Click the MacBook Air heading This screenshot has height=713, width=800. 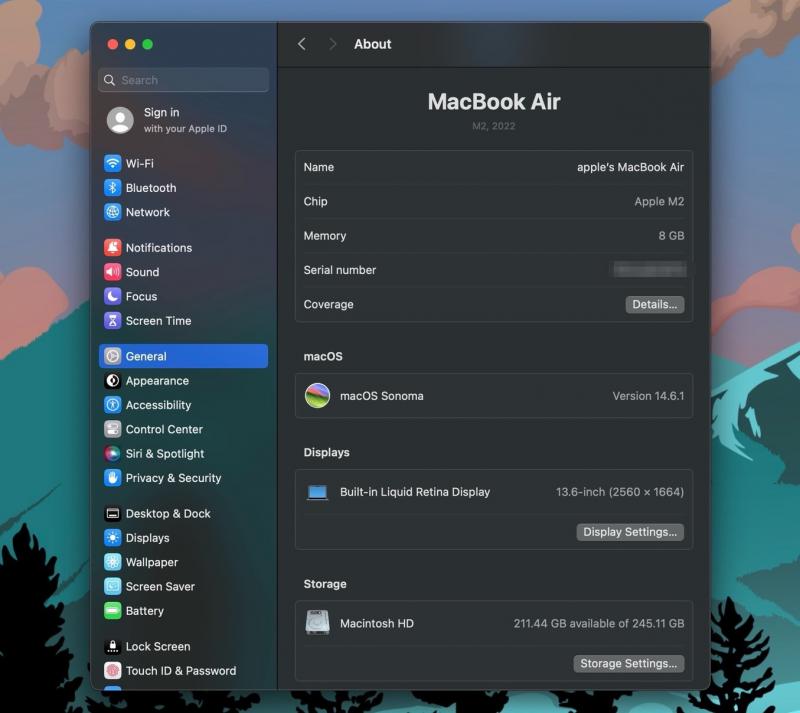[x=494, y=102]
